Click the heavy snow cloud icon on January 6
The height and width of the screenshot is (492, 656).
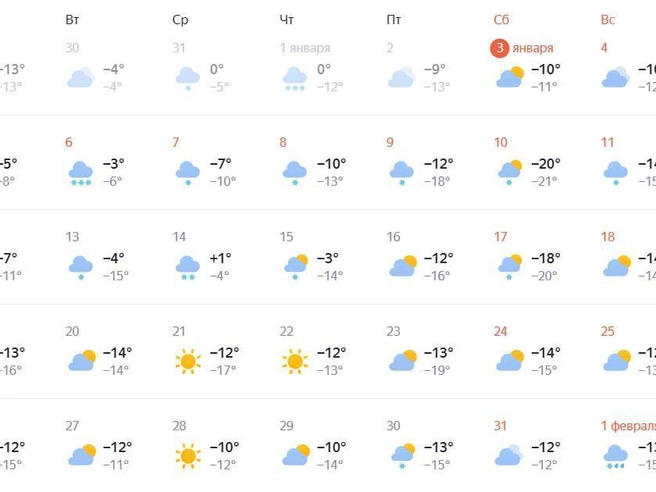coord(81,173)
